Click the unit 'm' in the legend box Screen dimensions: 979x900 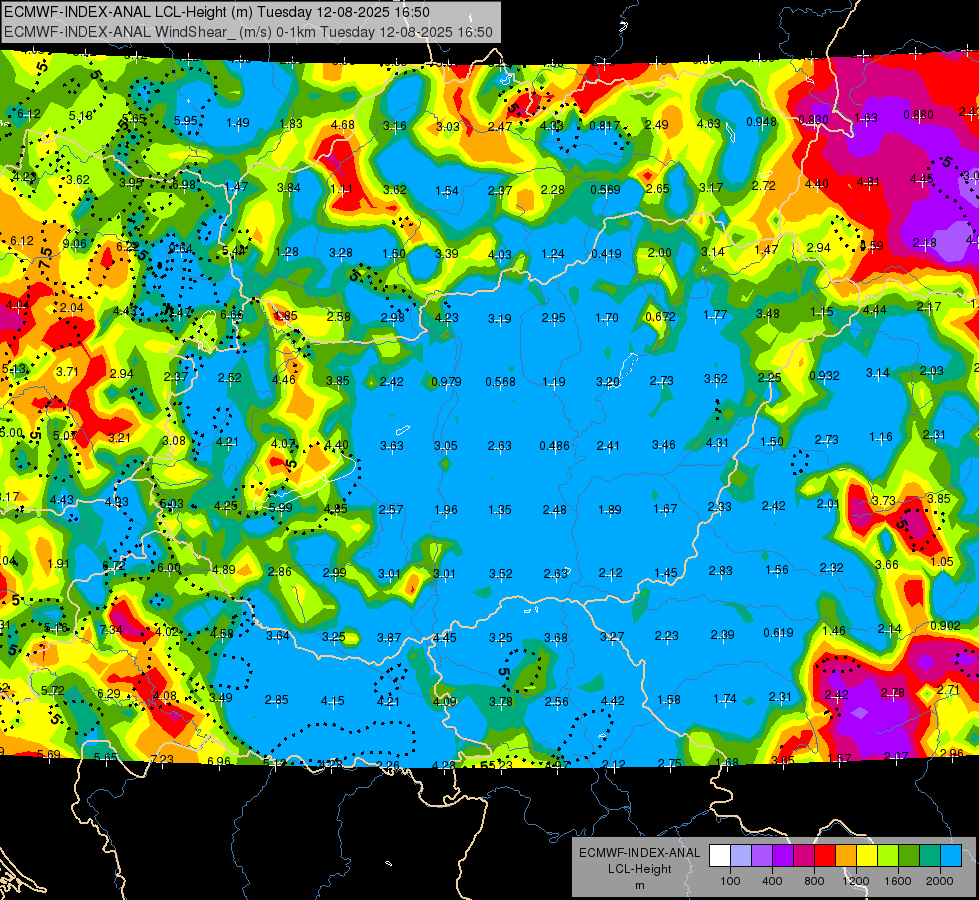[x=639, y=885]
